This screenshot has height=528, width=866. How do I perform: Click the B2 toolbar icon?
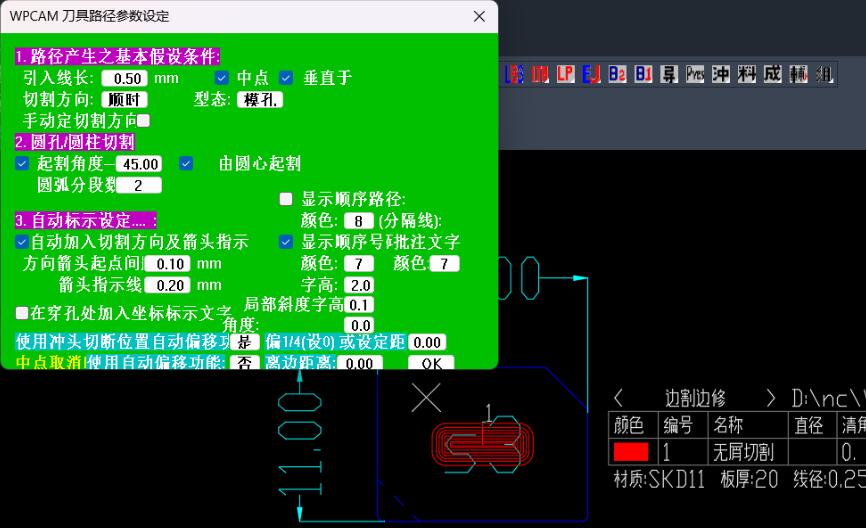(x=617, y=74)
